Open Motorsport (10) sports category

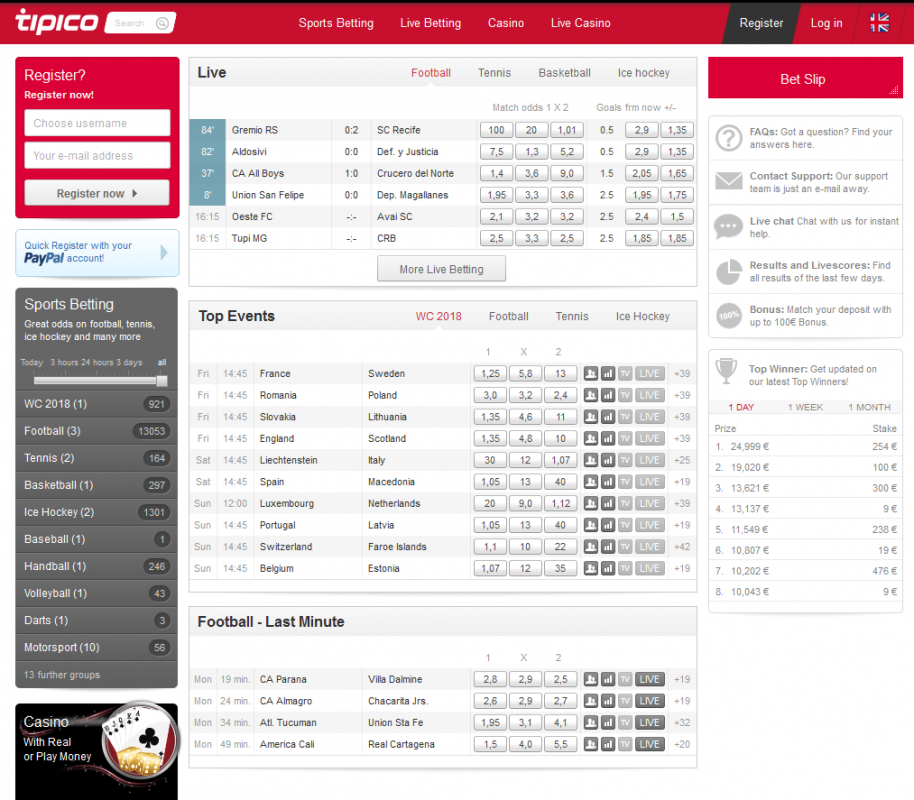(x=97, y=647)
